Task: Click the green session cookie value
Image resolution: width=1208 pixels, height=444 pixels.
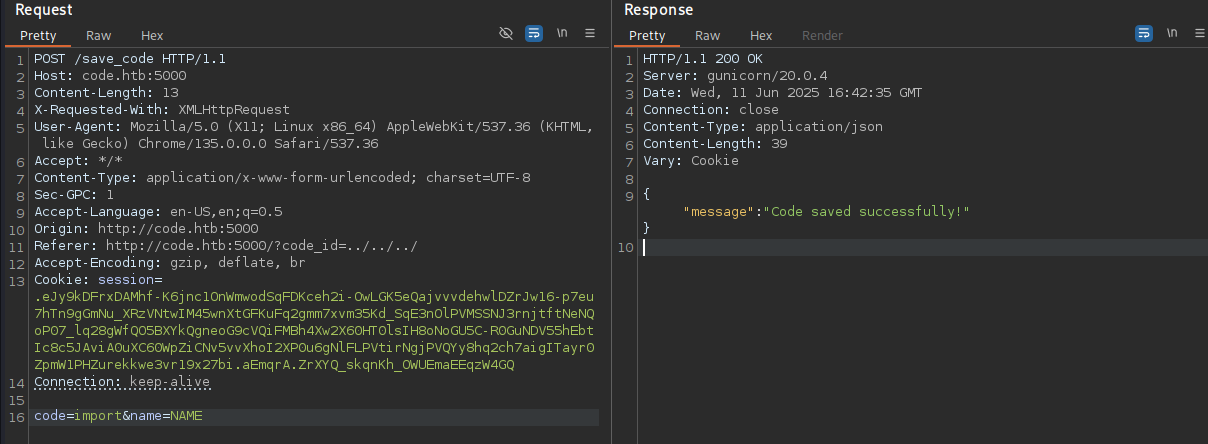Action: [x=314, y=331]
